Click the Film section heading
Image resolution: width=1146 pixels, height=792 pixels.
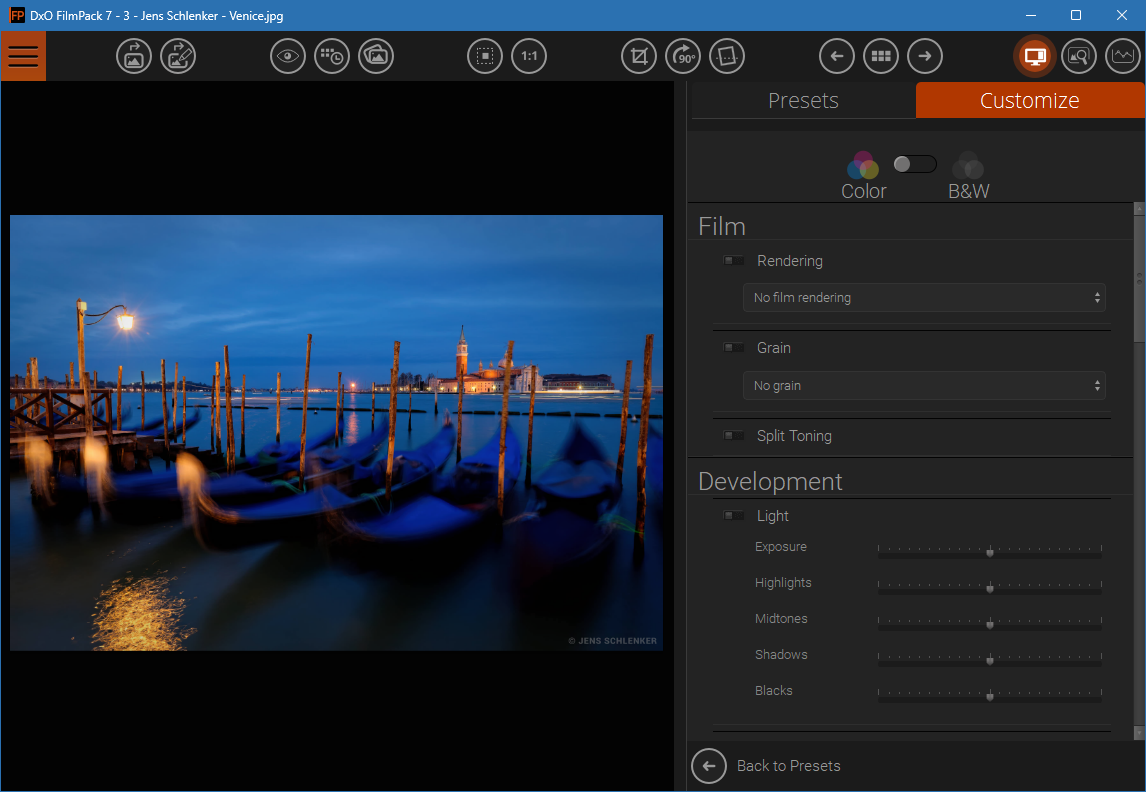pos(722,226)
